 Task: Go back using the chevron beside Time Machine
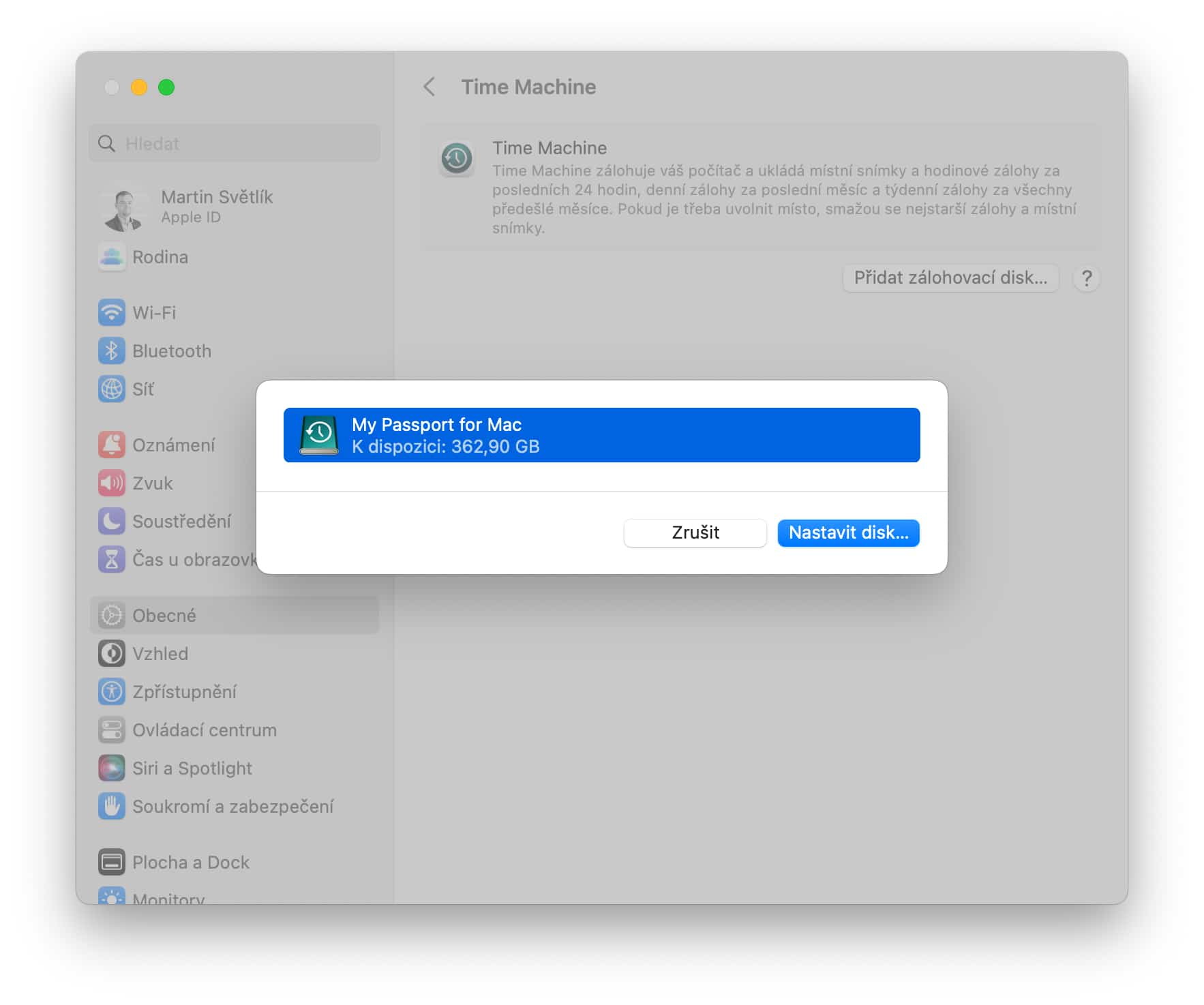pyautogui.click(x=429, y=87)
